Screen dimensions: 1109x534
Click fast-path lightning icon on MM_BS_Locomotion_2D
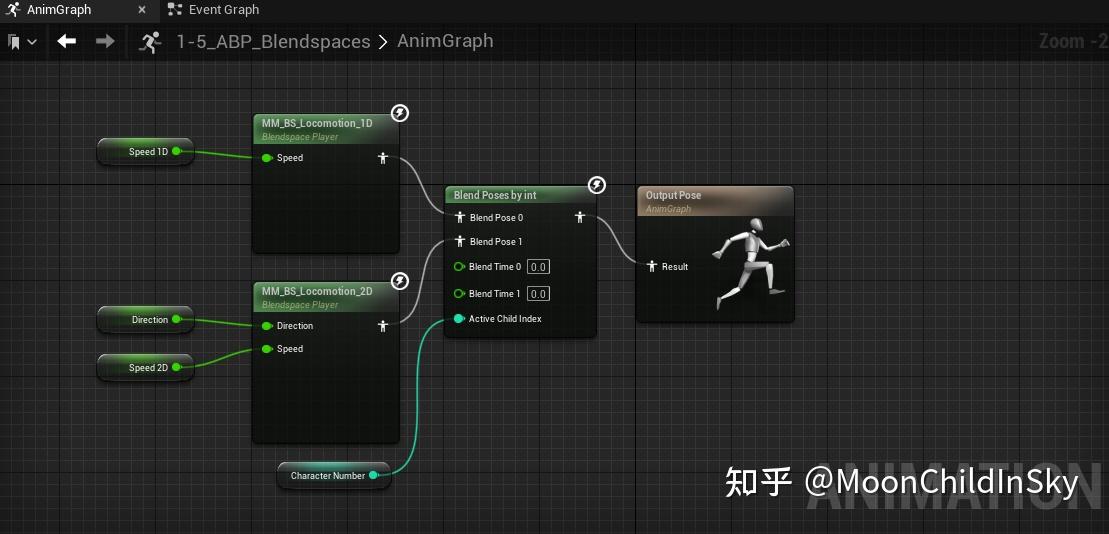tap(400, 281)
